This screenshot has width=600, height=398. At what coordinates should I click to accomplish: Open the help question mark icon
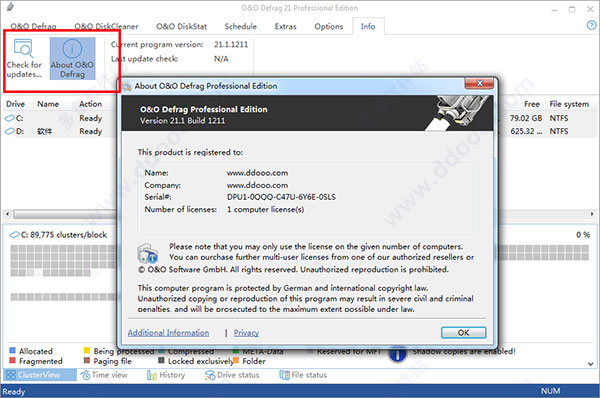tap(591, 25)
